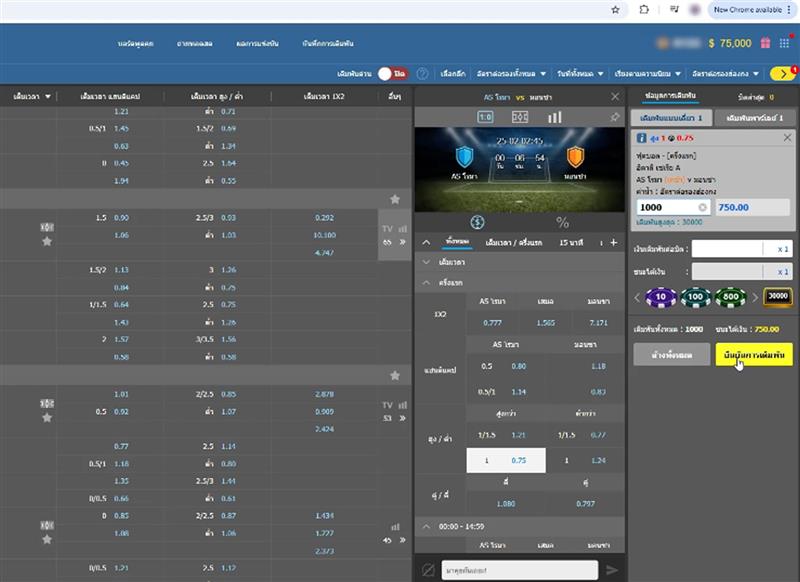
Task: Bookmark the browser page with star icon
Action: tap(615, 9)
